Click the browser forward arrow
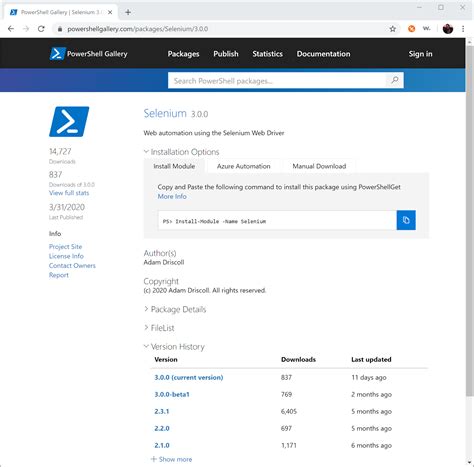Screen dimensions: 474x467 (x=26, y=29)
